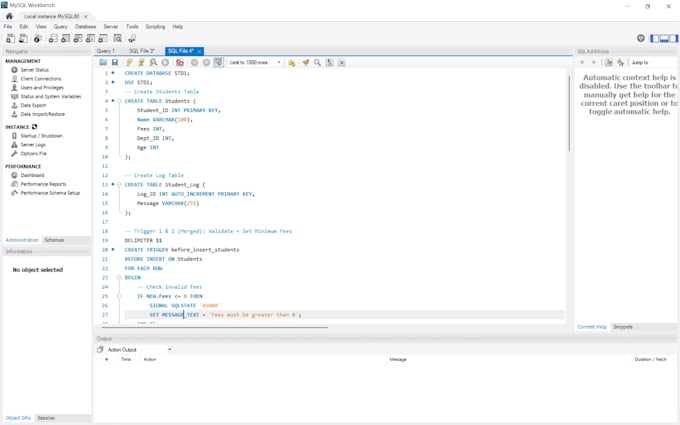Toggle the right SQL Additions sidebar
The image size is (680, 425).
pos(673,38)
